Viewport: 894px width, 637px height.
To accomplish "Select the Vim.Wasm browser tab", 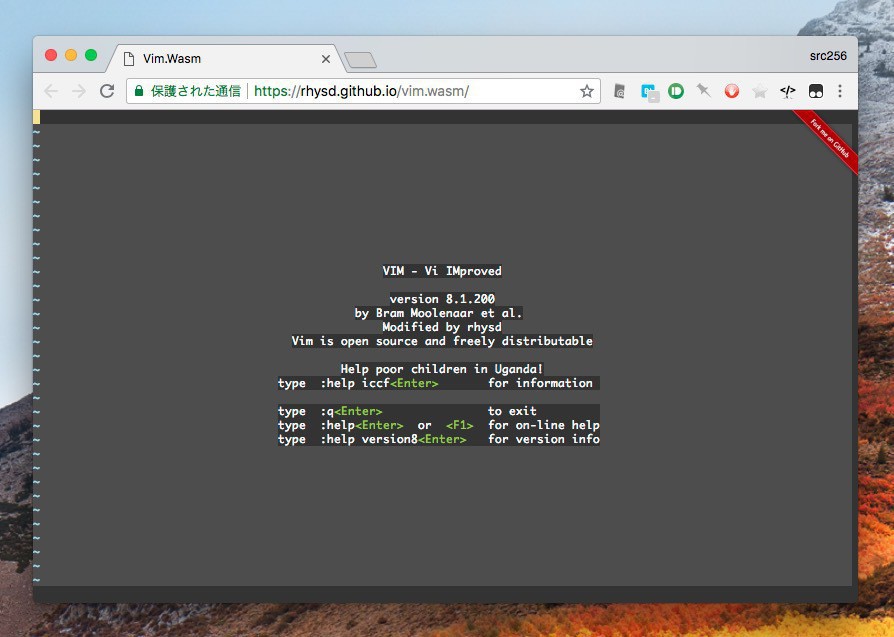I will tap(225, 59).
